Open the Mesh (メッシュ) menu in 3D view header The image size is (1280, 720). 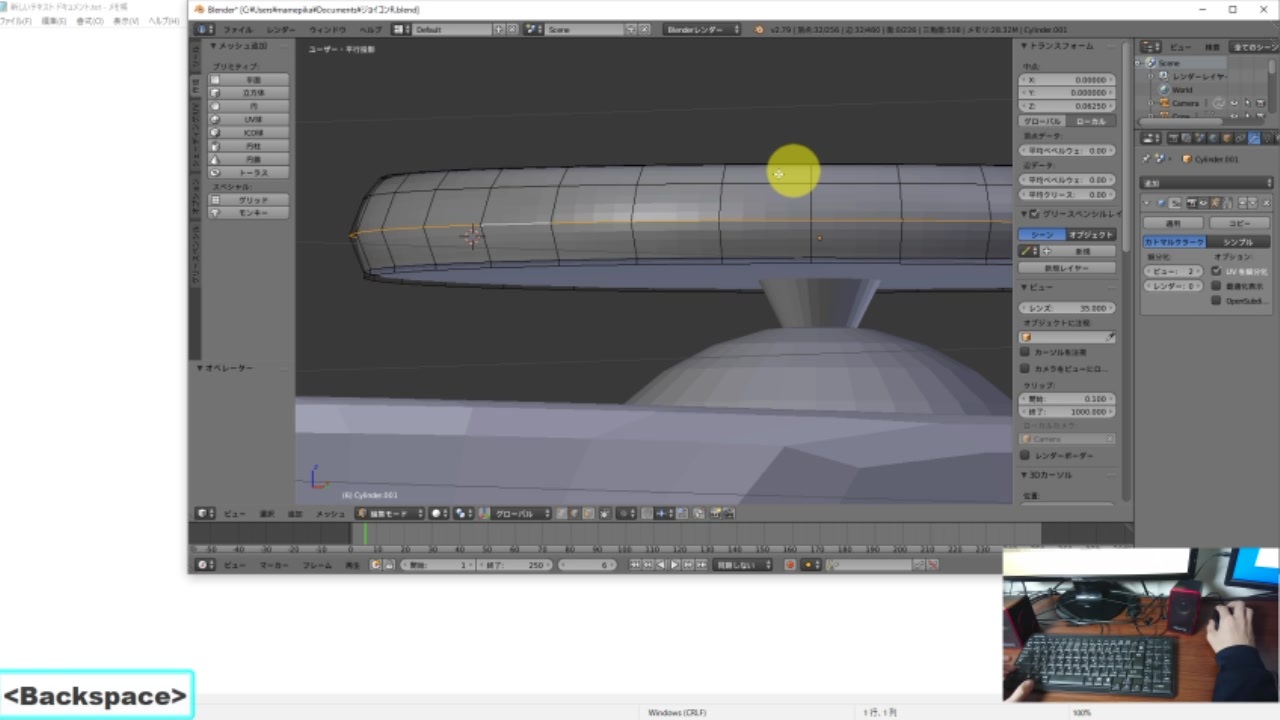tap(330, 513)
